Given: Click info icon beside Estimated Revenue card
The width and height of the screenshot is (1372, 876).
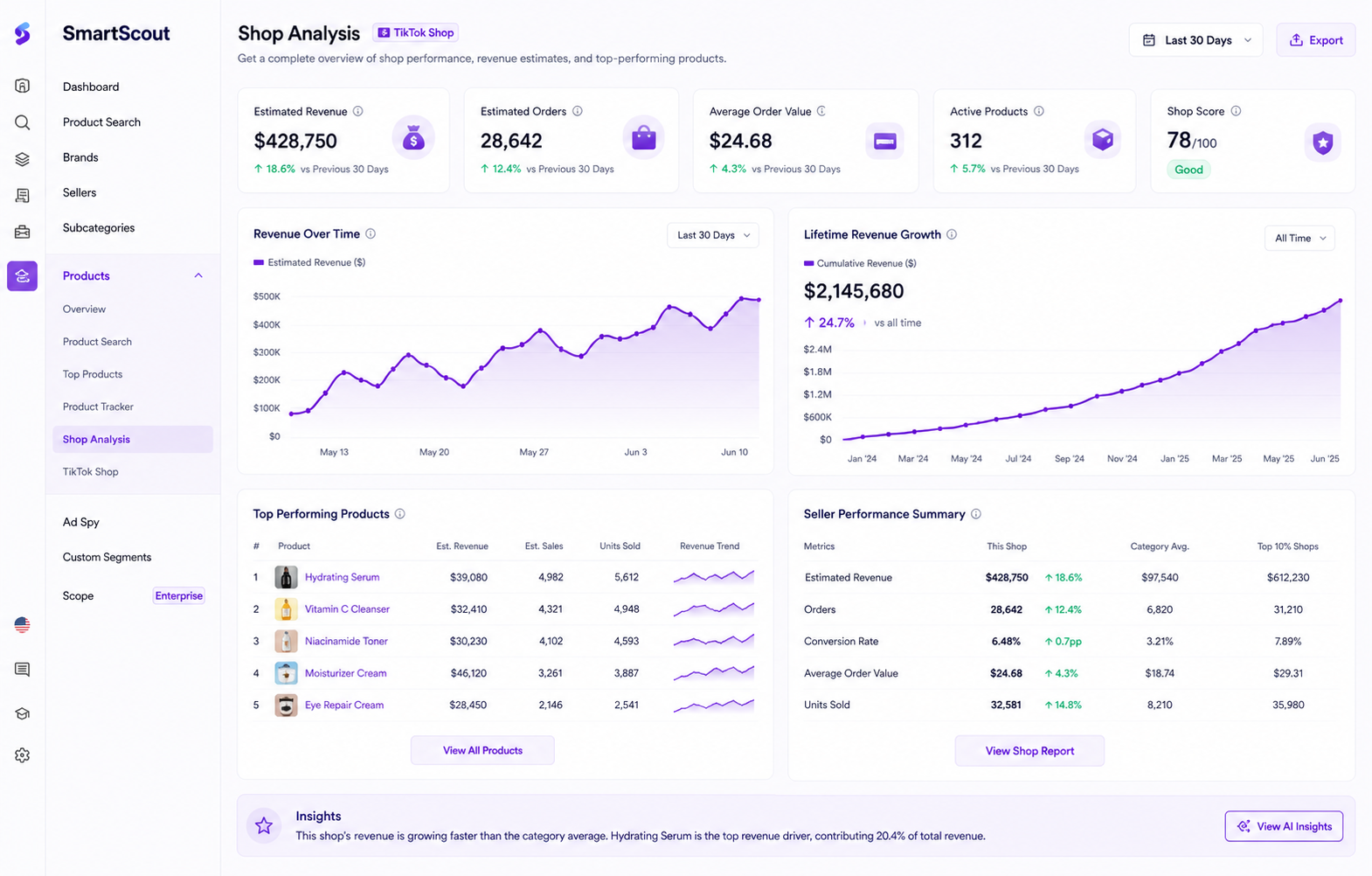Looking at the screenshot, I should point(358,111).
